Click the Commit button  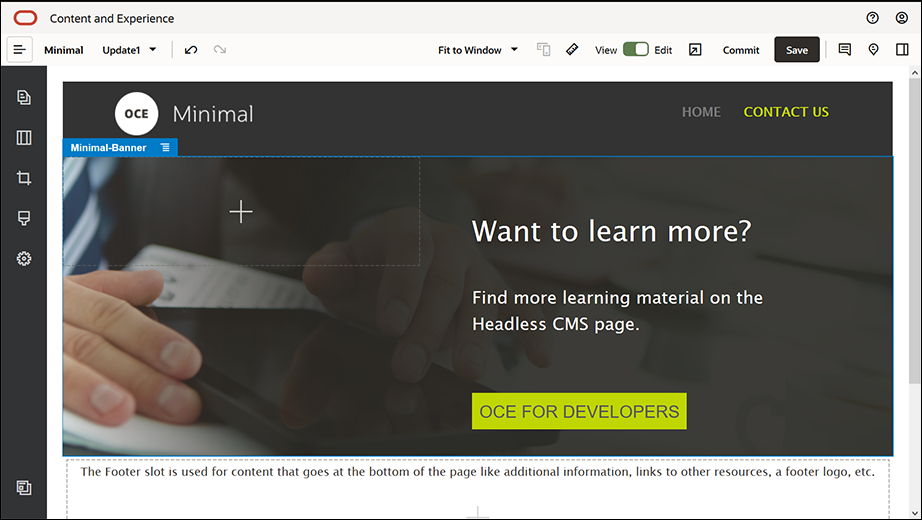pos(741,50)
